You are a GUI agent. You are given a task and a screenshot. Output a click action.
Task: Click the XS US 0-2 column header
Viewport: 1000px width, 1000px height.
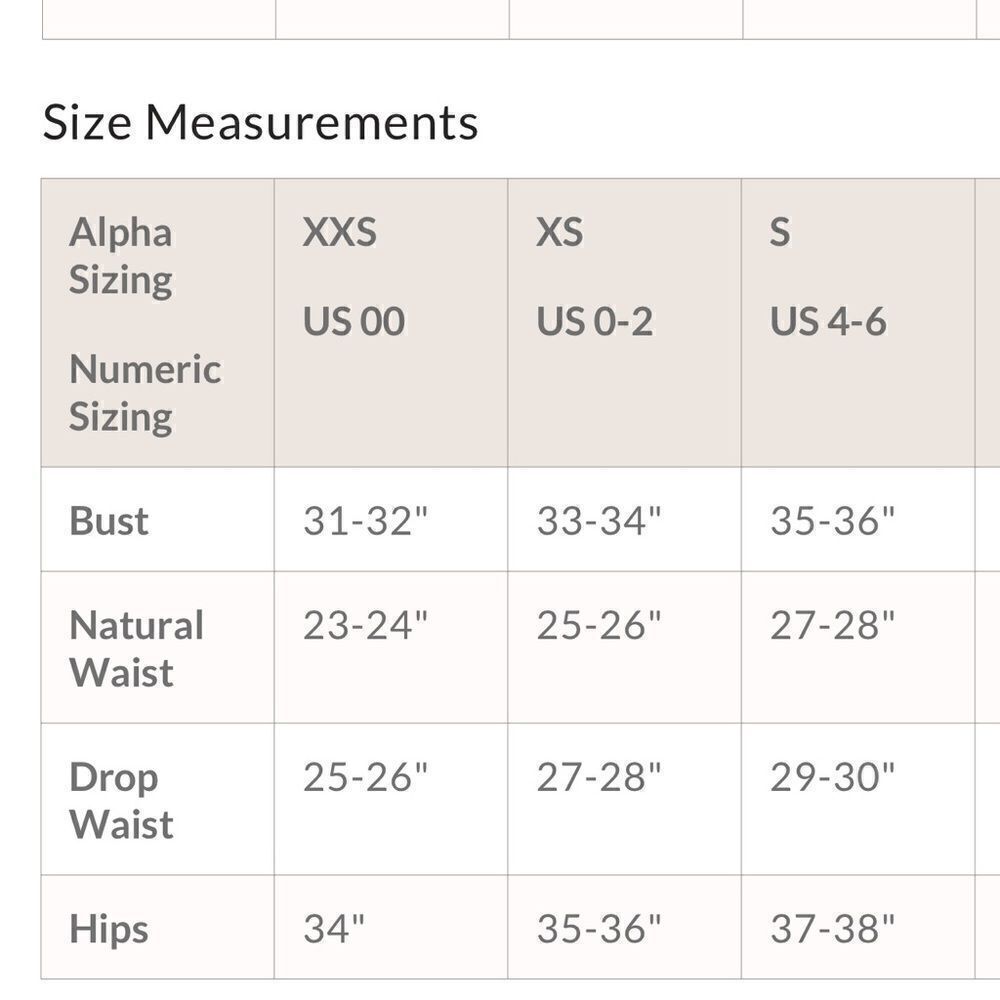[624, 323]
